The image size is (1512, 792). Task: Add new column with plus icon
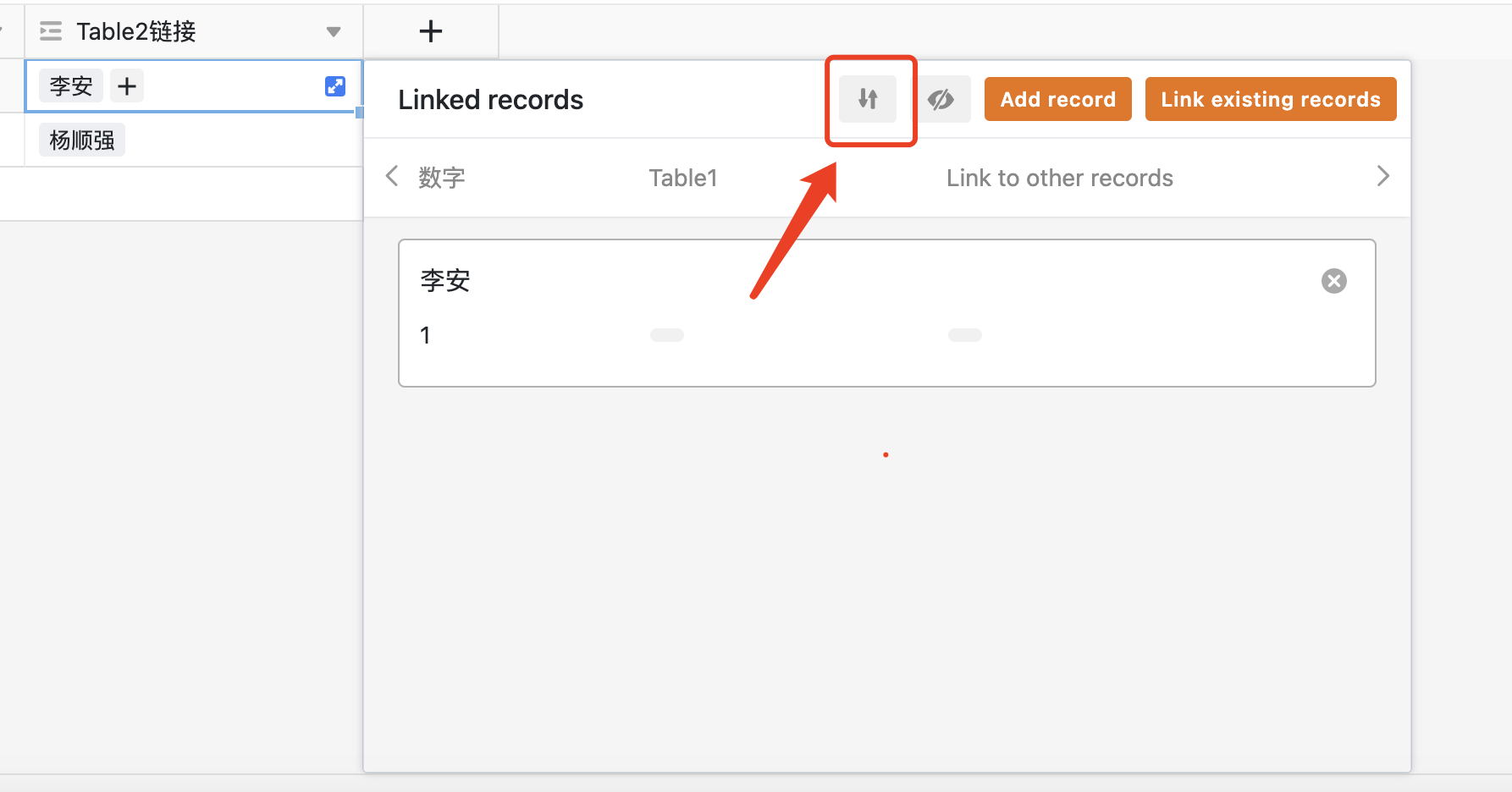pyautogui.click(x=431, y=31)
